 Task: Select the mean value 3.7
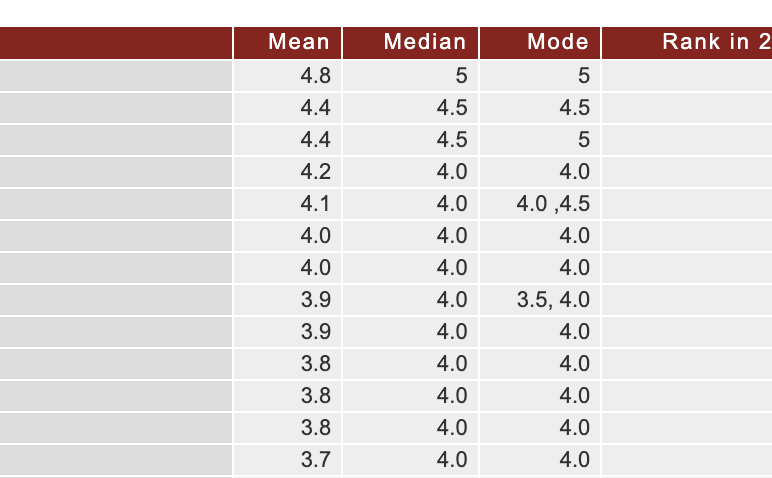[x=315, y=460]
